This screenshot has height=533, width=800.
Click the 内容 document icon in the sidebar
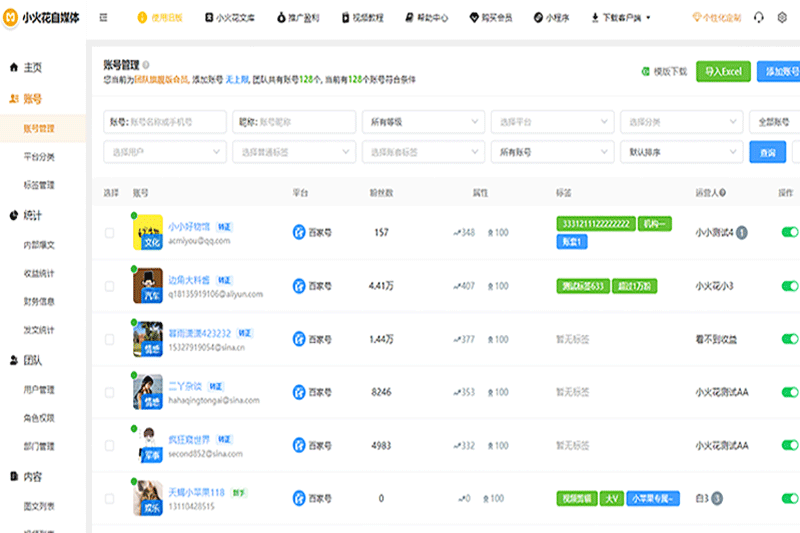point(14,476)
